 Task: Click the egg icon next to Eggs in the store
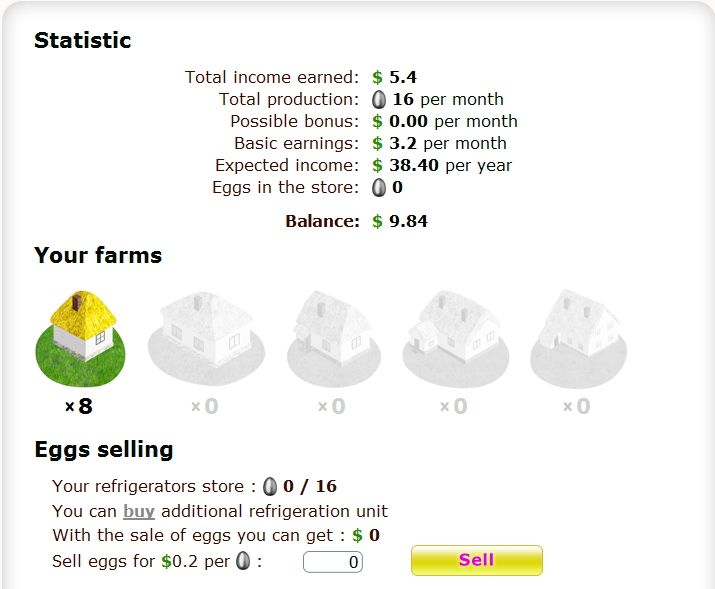click(x=378, y=187)
